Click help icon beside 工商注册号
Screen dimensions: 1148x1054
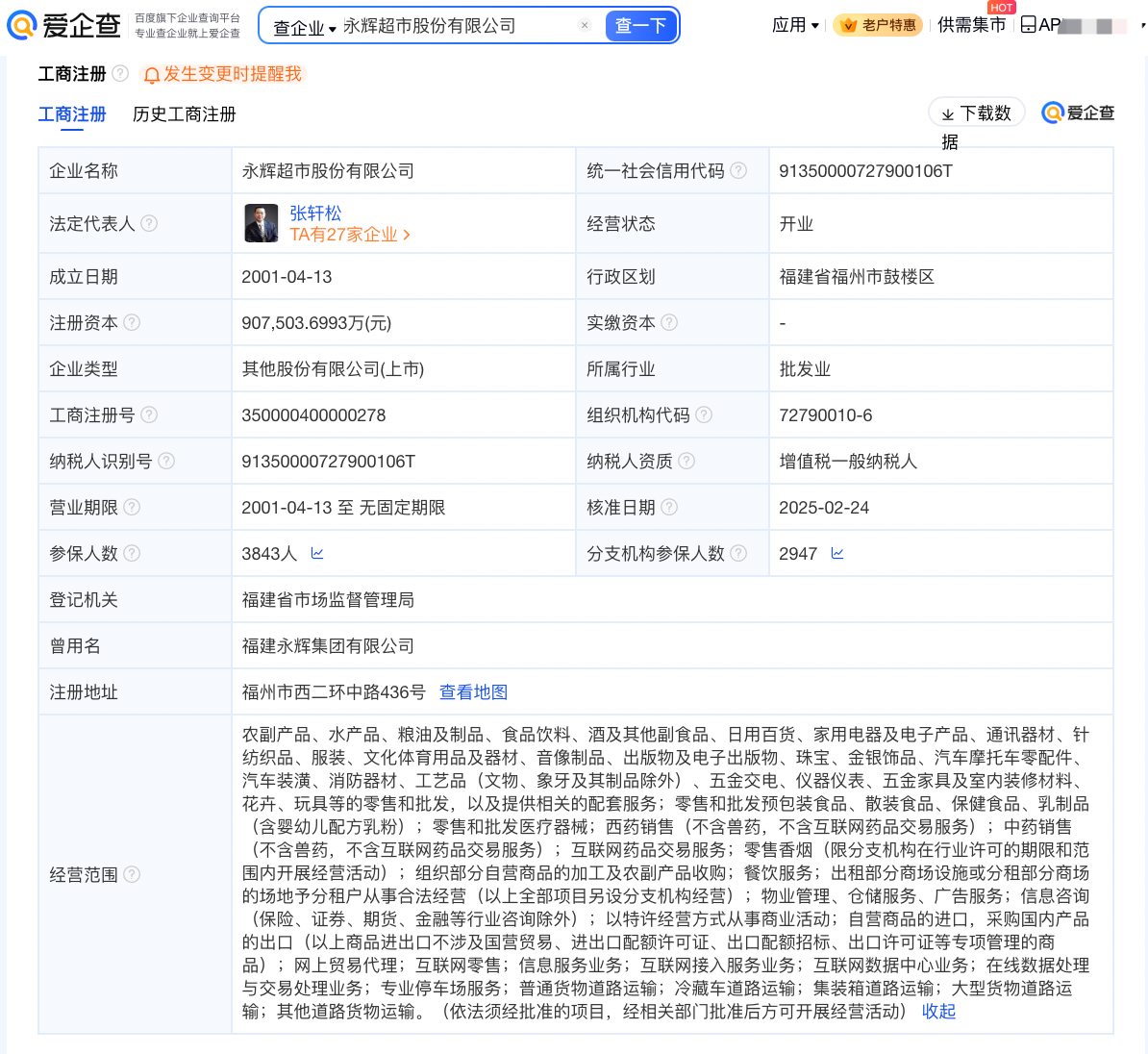149,414
